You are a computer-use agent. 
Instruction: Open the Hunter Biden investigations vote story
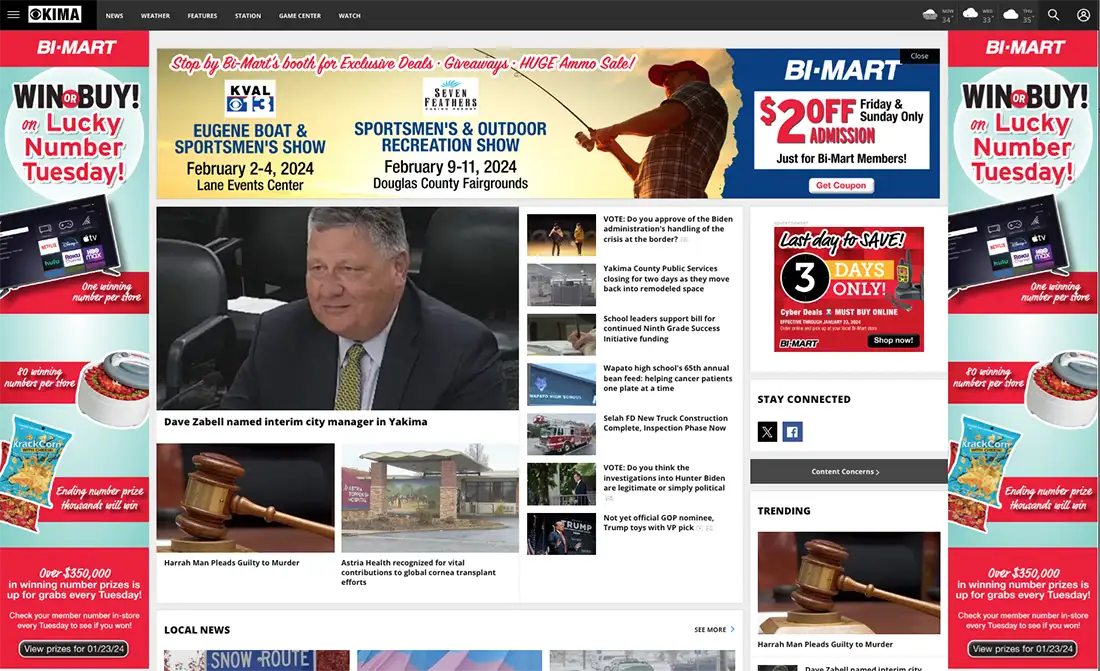pos(664,478)
